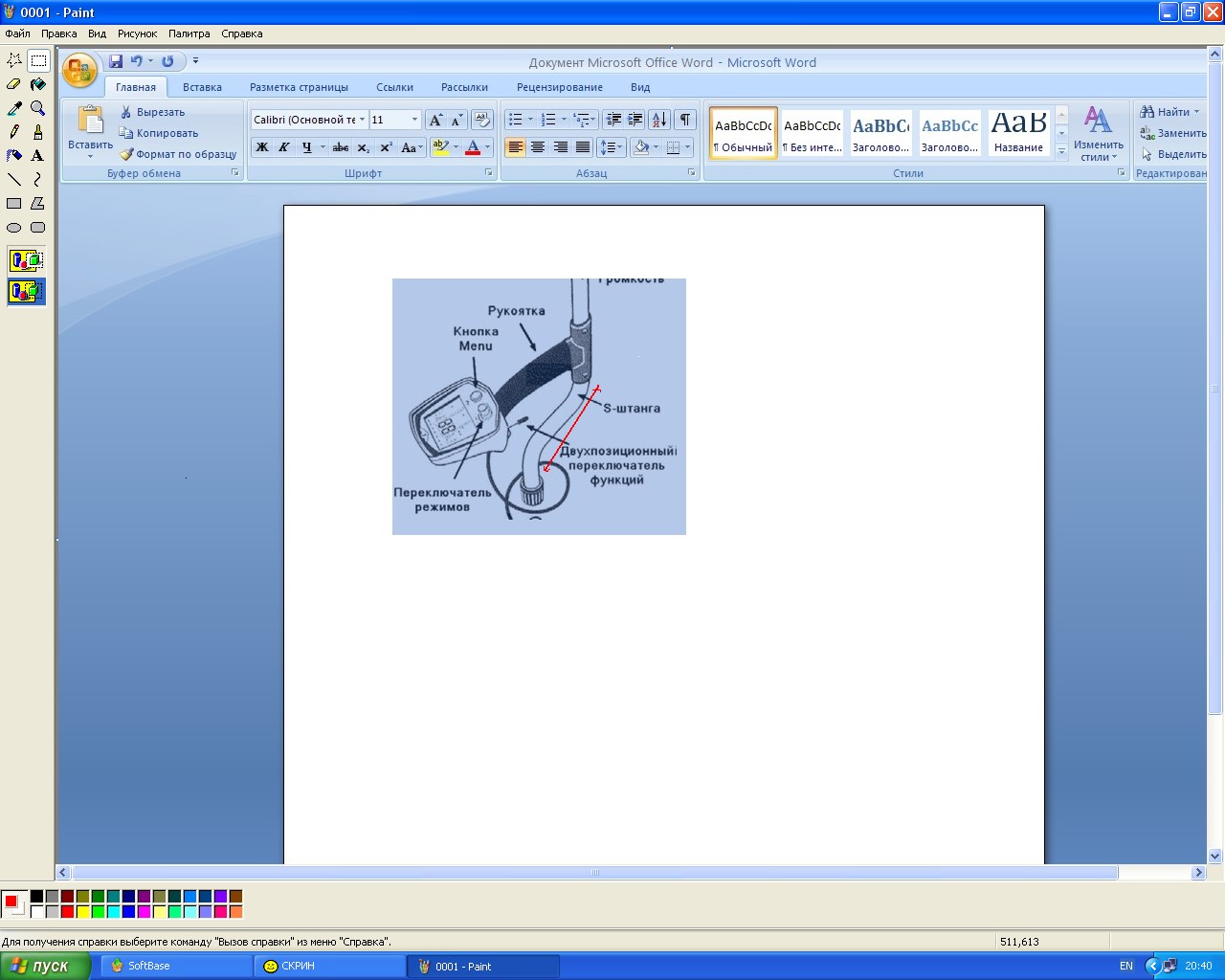Click the horizontal scrollbar right arrow
Viewport: 1225px width, 980px height.
pyautogui.click(x=1198, y=873)
